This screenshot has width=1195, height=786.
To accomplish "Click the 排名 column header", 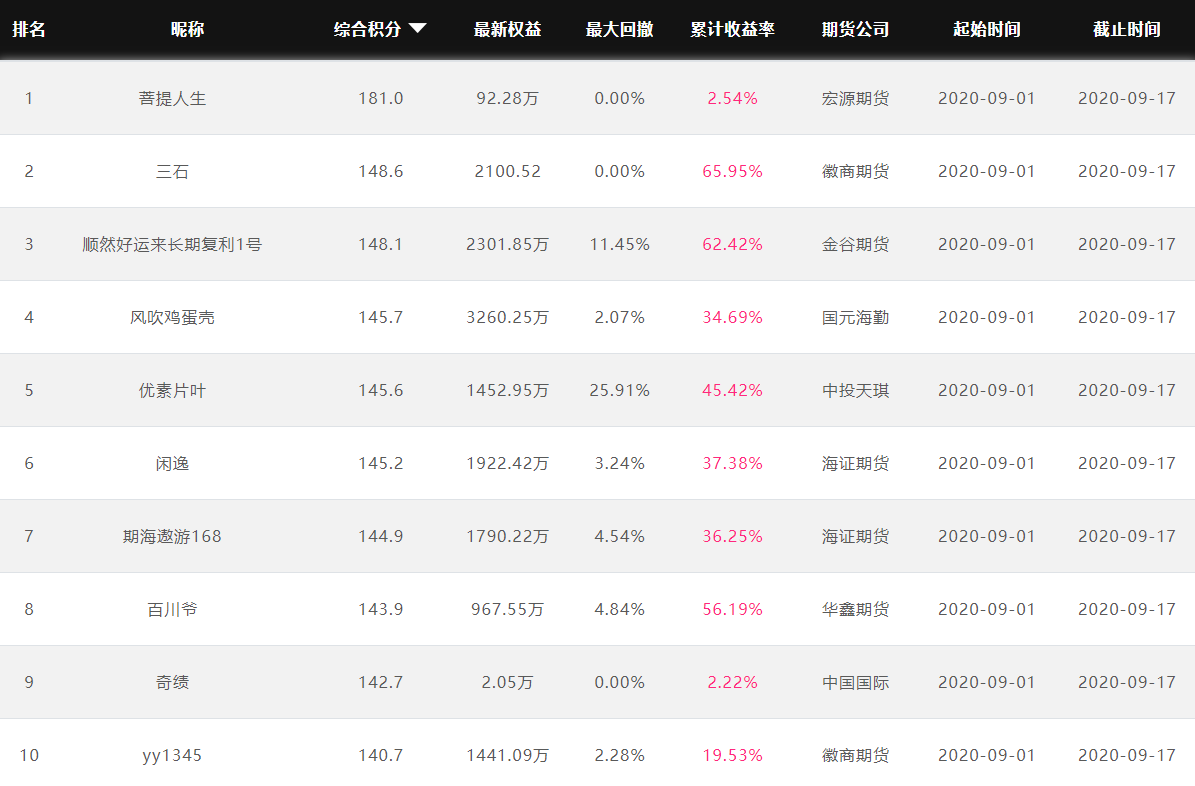I will click(29, 29).
